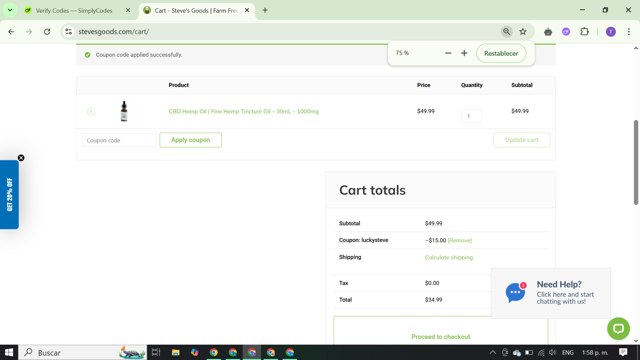Click the address bar URL stevesgoods.com/cart/
The width and height of the screenshot is (640, 360).
[113, 31]
